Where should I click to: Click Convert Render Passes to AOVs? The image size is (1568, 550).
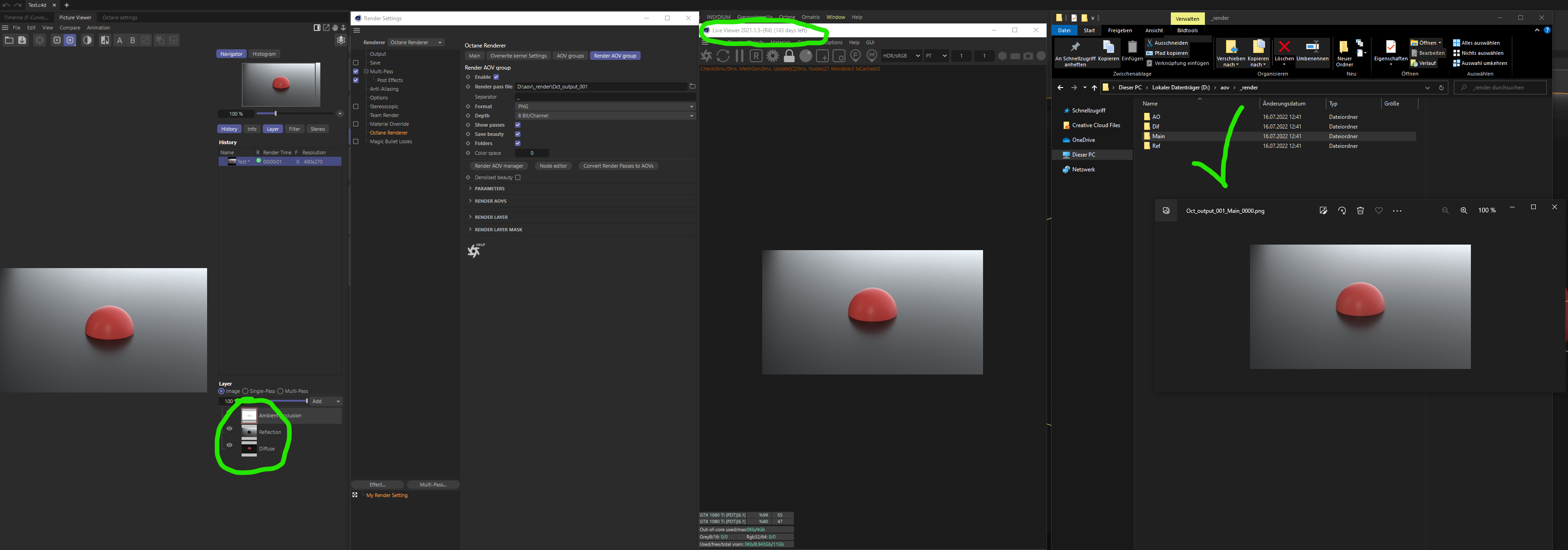click(618, 166)
